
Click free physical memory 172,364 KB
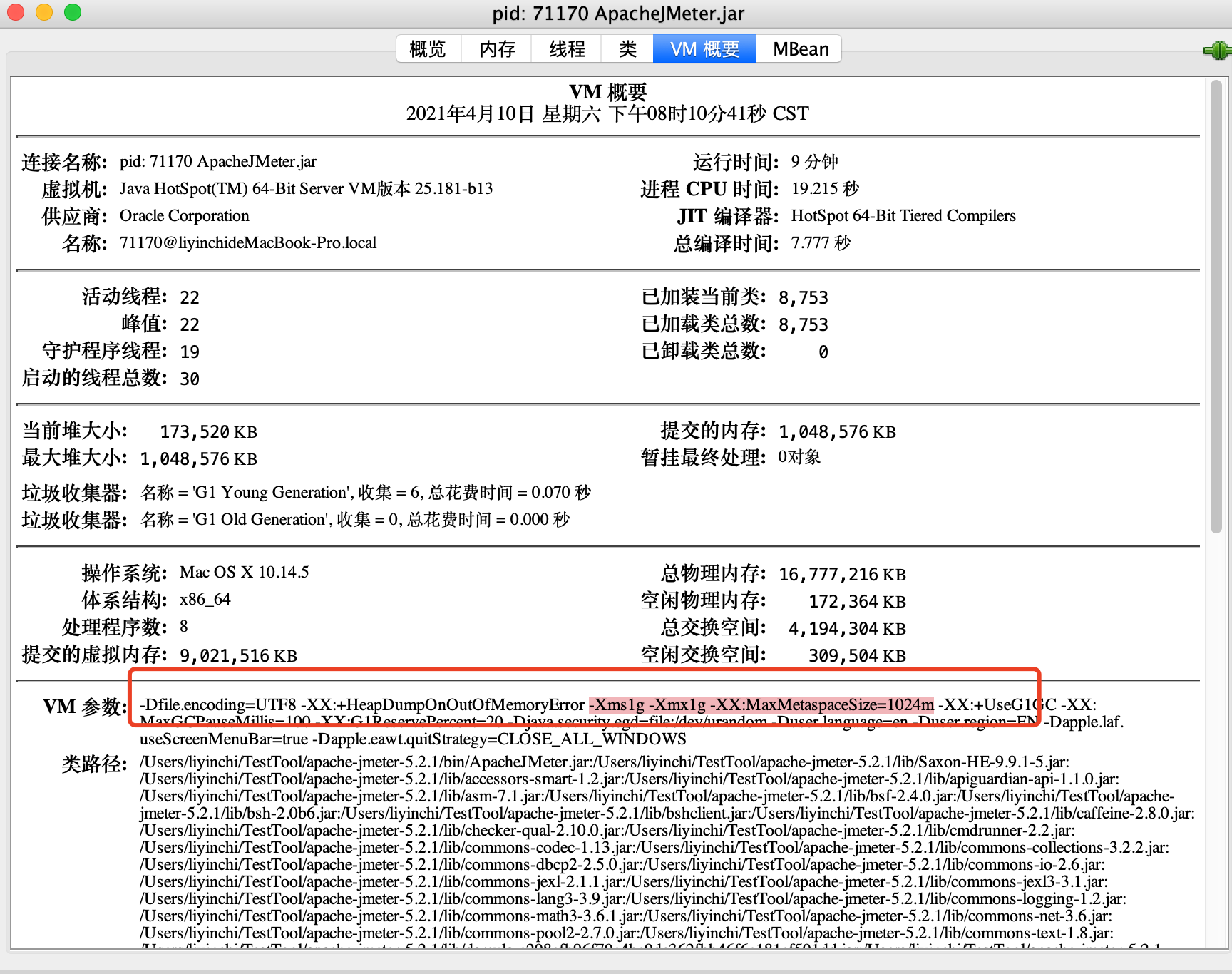857,602
